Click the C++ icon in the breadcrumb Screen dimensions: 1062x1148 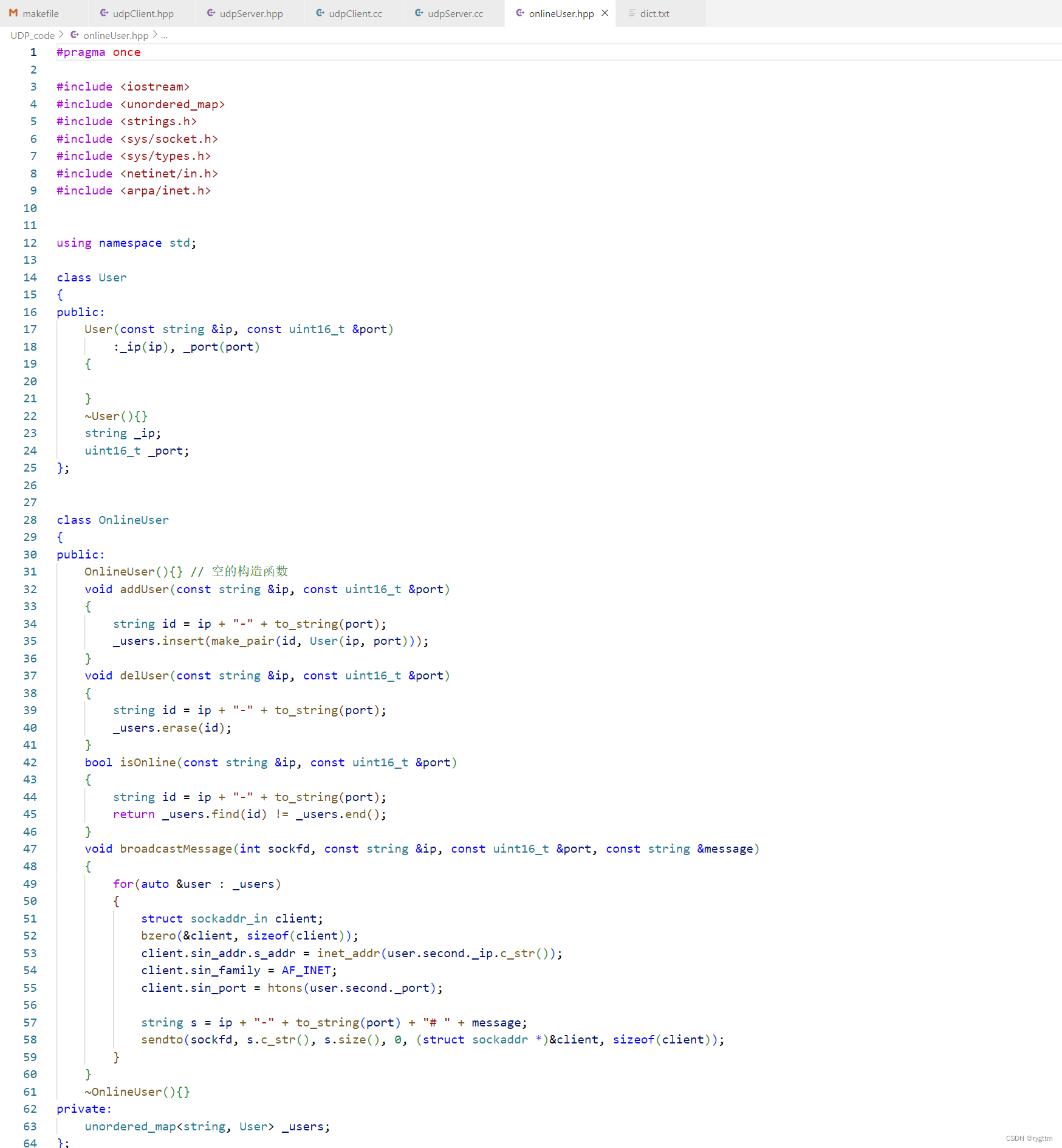[75, 35]
